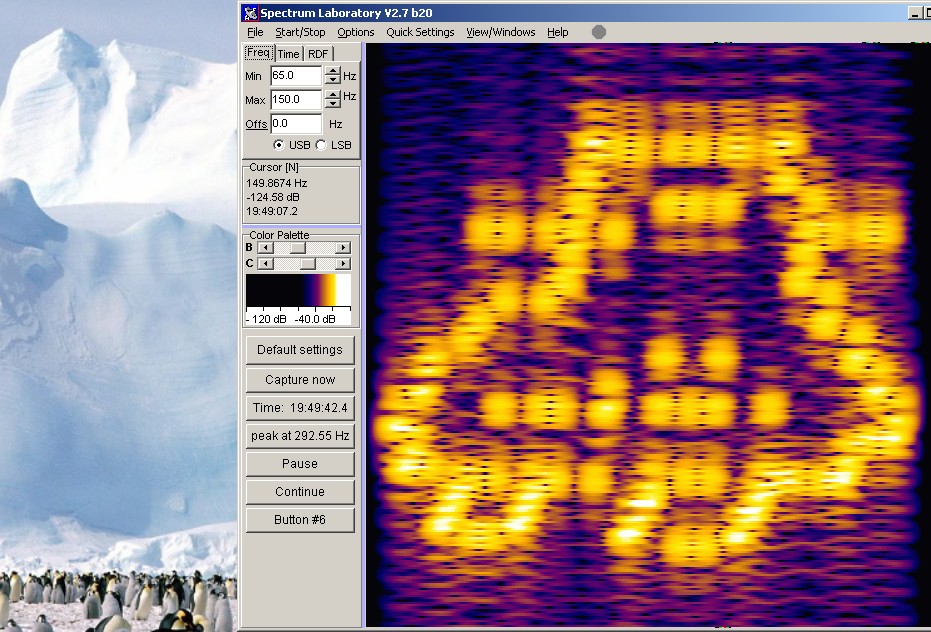
Task: Click the Default settings button
Action: pos(300,350)
